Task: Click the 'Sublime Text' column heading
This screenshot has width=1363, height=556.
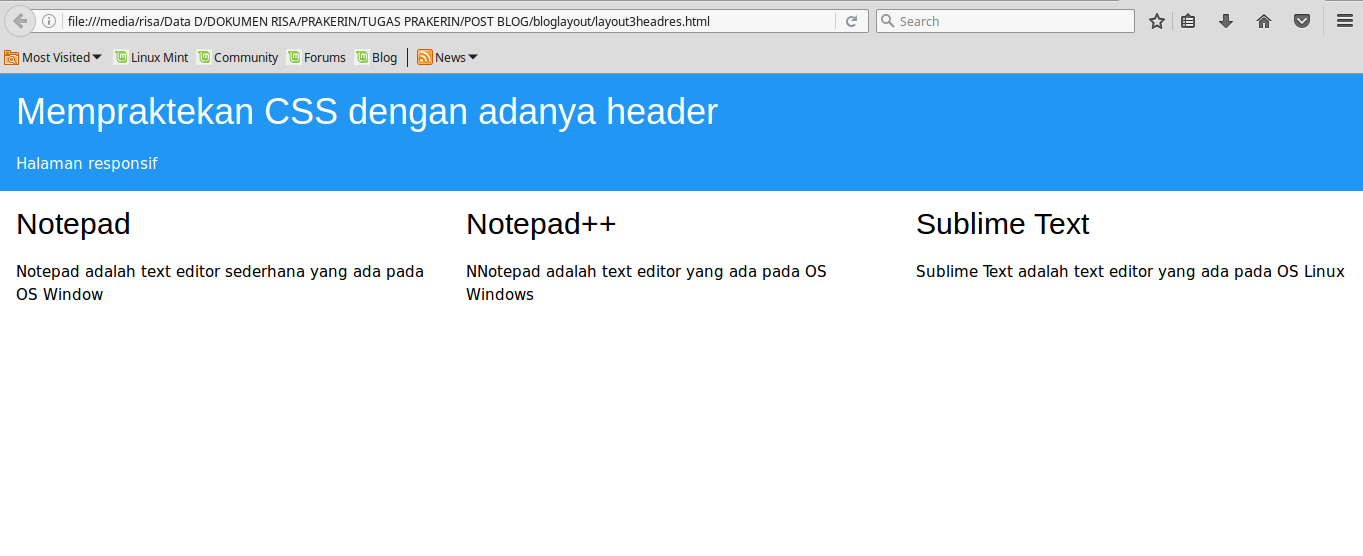Action: (1002, 224)
